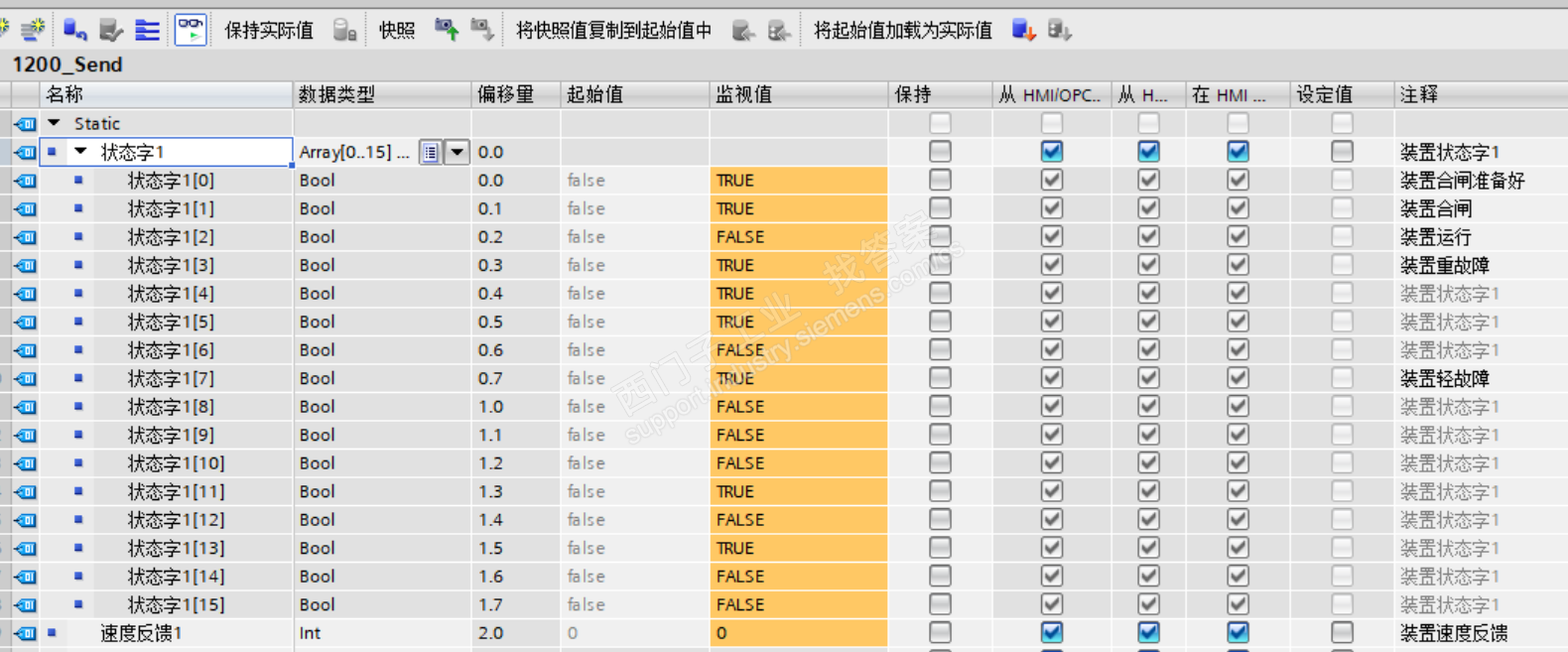
Task: Click the reset start values icon with blue cylinder
Action: [x=75, y=30]
